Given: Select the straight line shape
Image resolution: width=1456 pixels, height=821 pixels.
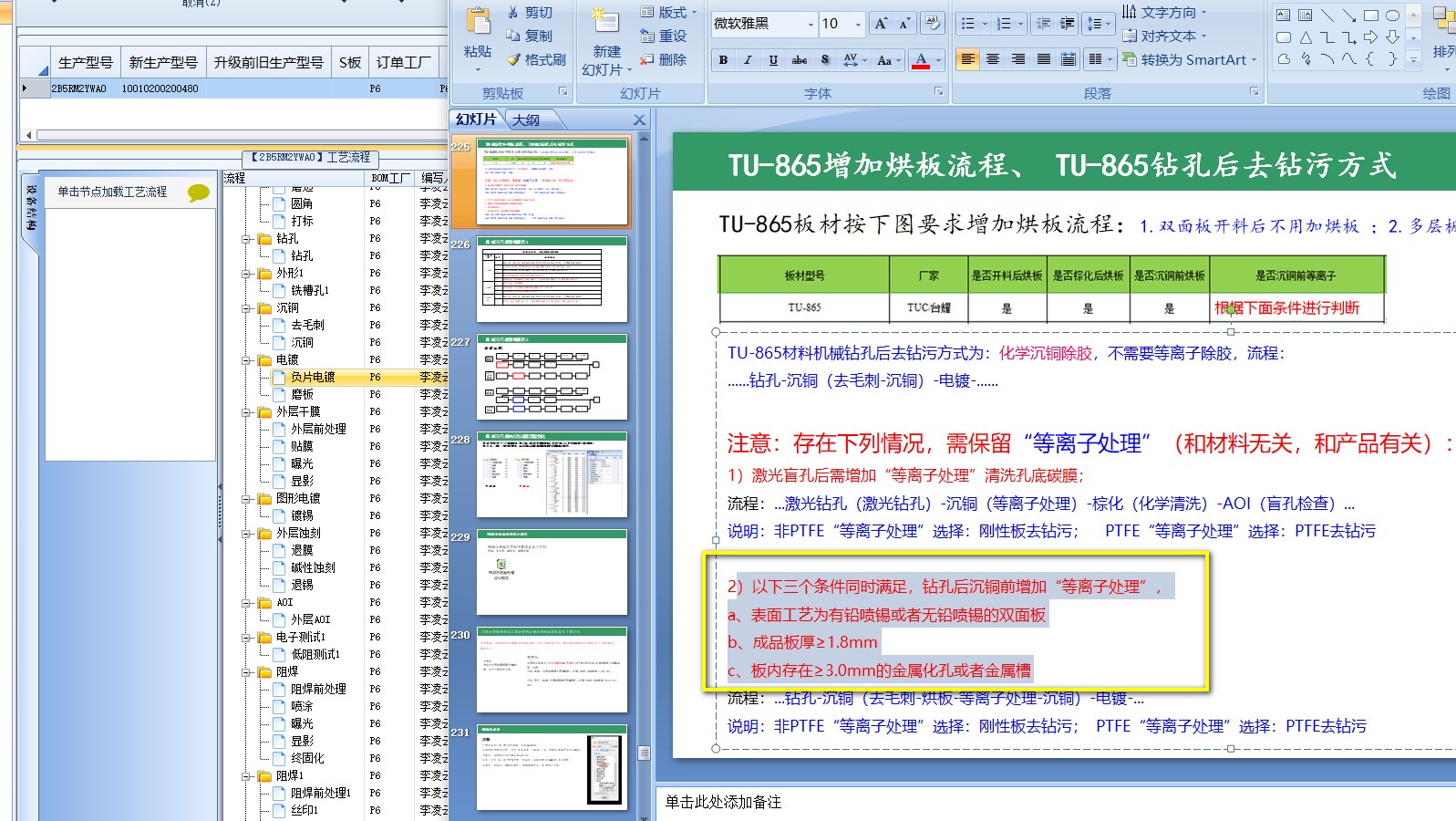Looking at the screenshot, I should [1327, 16].
